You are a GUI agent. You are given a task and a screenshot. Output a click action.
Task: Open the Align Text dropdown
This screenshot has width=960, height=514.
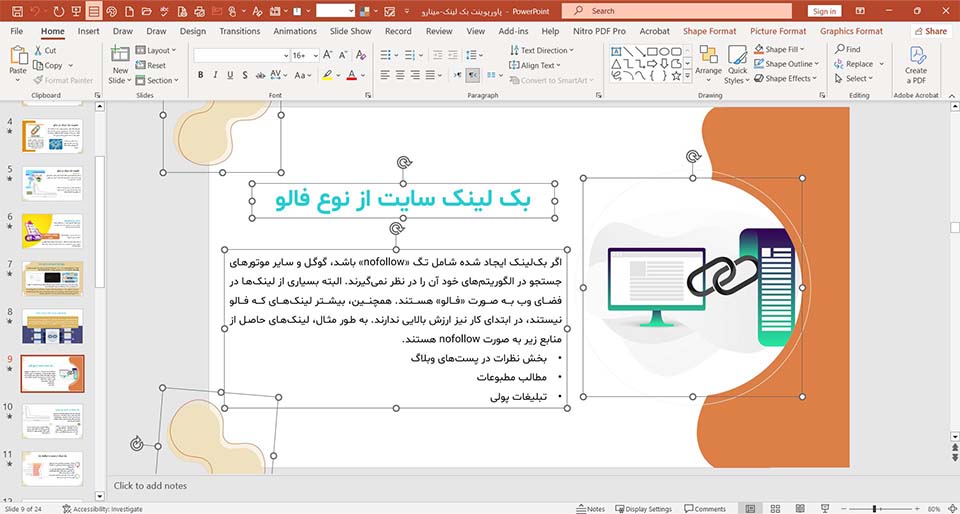point(535,65)
